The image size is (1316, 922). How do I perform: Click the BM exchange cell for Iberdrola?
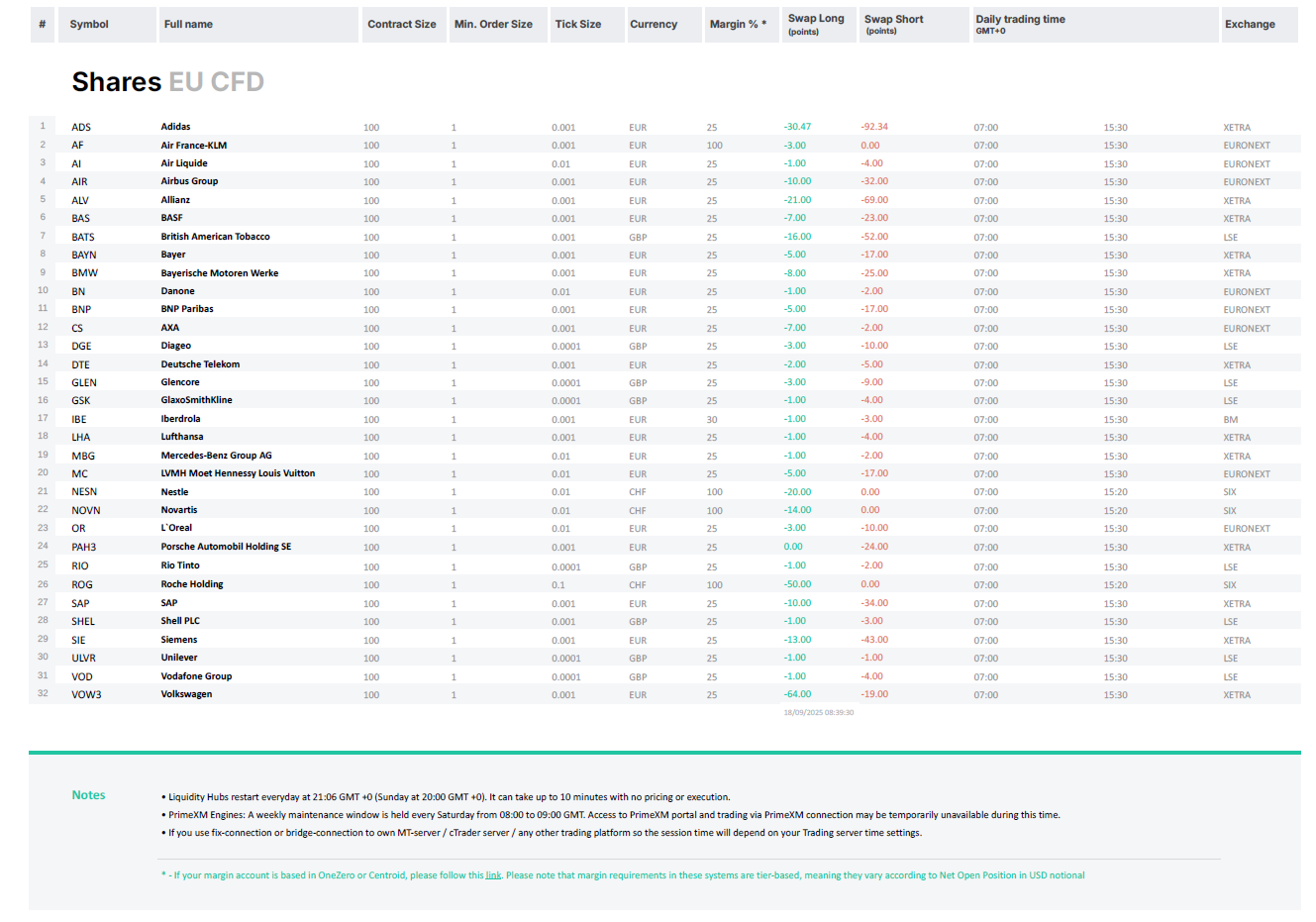click(1231, 420)
